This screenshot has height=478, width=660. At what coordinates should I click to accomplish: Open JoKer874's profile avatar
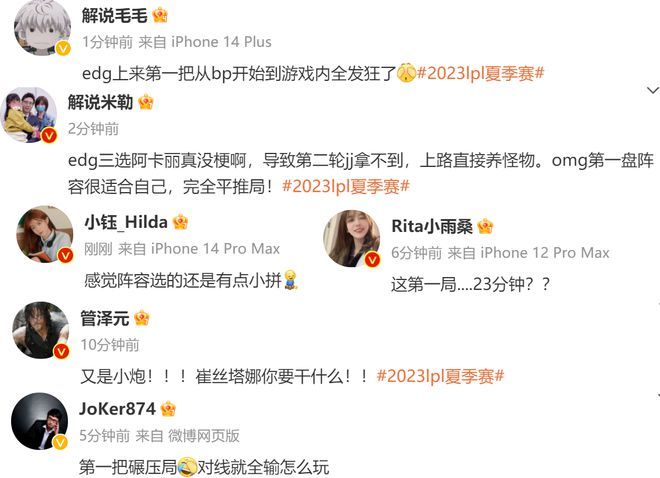pos(40,421)
